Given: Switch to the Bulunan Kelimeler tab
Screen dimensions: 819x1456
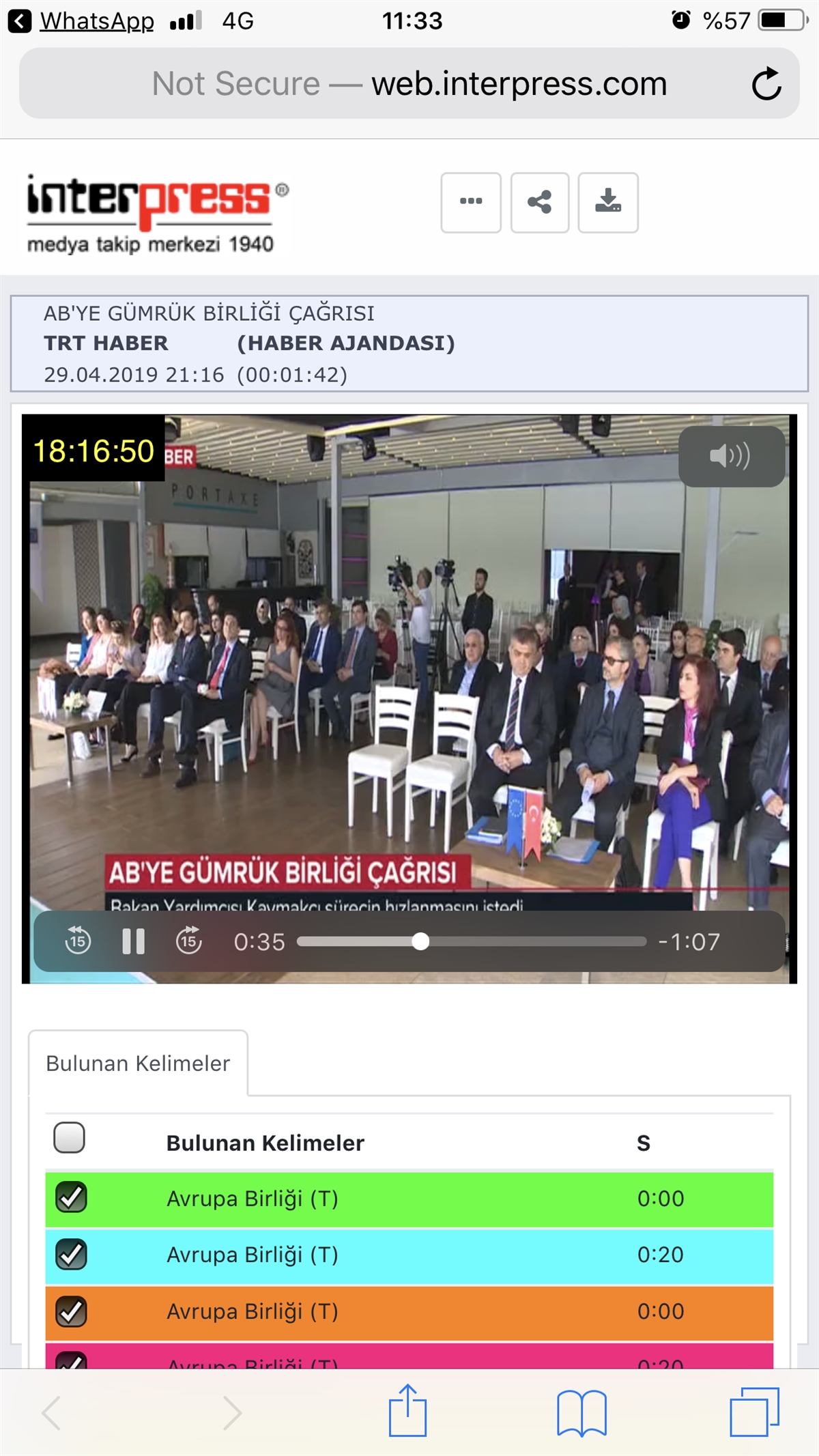Looking at the screenshot, I should click(x=138, y=1064).
